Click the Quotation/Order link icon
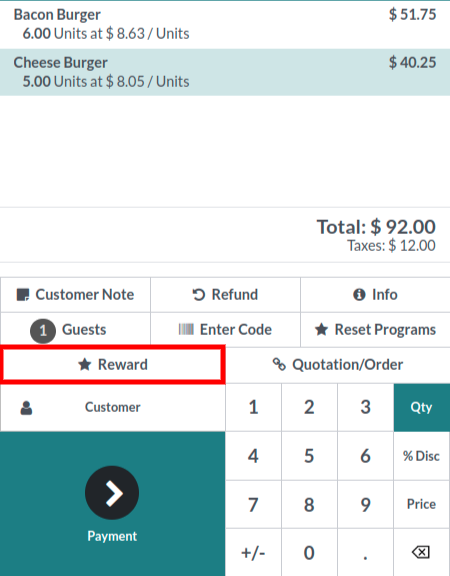 coord(279,364)
